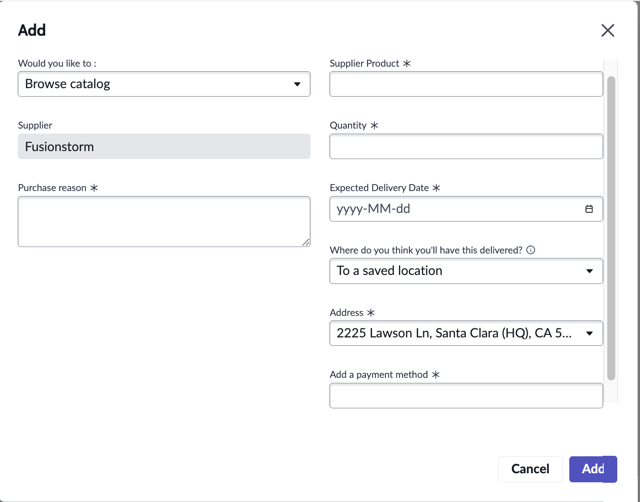Screen dimensions: 640x502
Task: Open the Address dropdown
Action: (466, 333)
